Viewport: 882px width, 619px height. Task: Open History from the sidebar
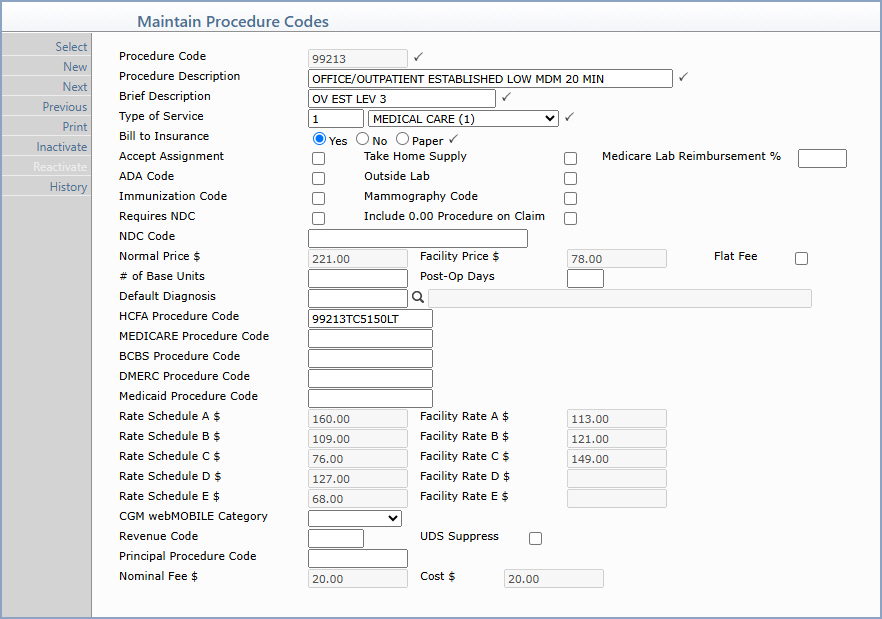(x=68, y=187)
